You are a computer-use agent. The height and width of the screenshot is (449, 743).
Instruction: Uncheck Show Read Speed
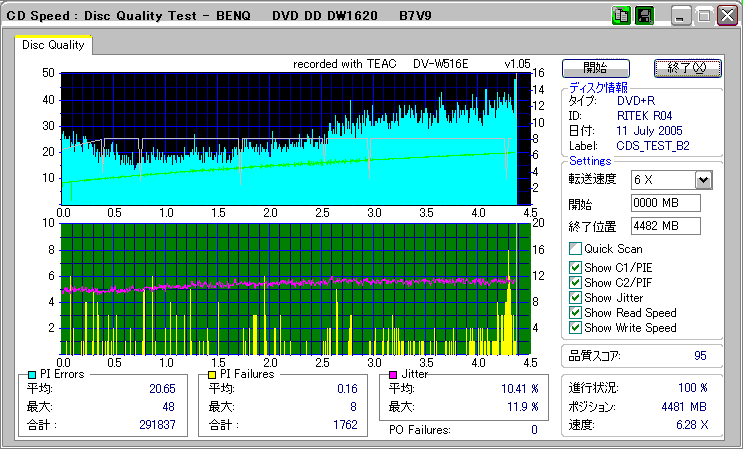(x=575, y=312)
